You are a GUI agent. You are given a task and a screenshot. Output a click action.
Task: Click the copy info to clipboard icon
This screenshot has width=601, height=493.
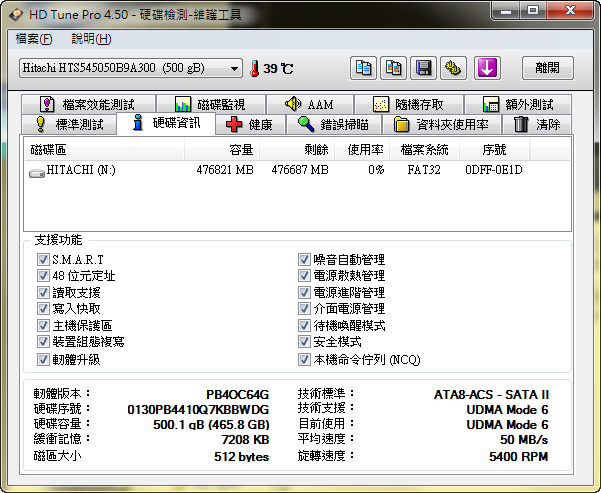[x=363, y=68]
